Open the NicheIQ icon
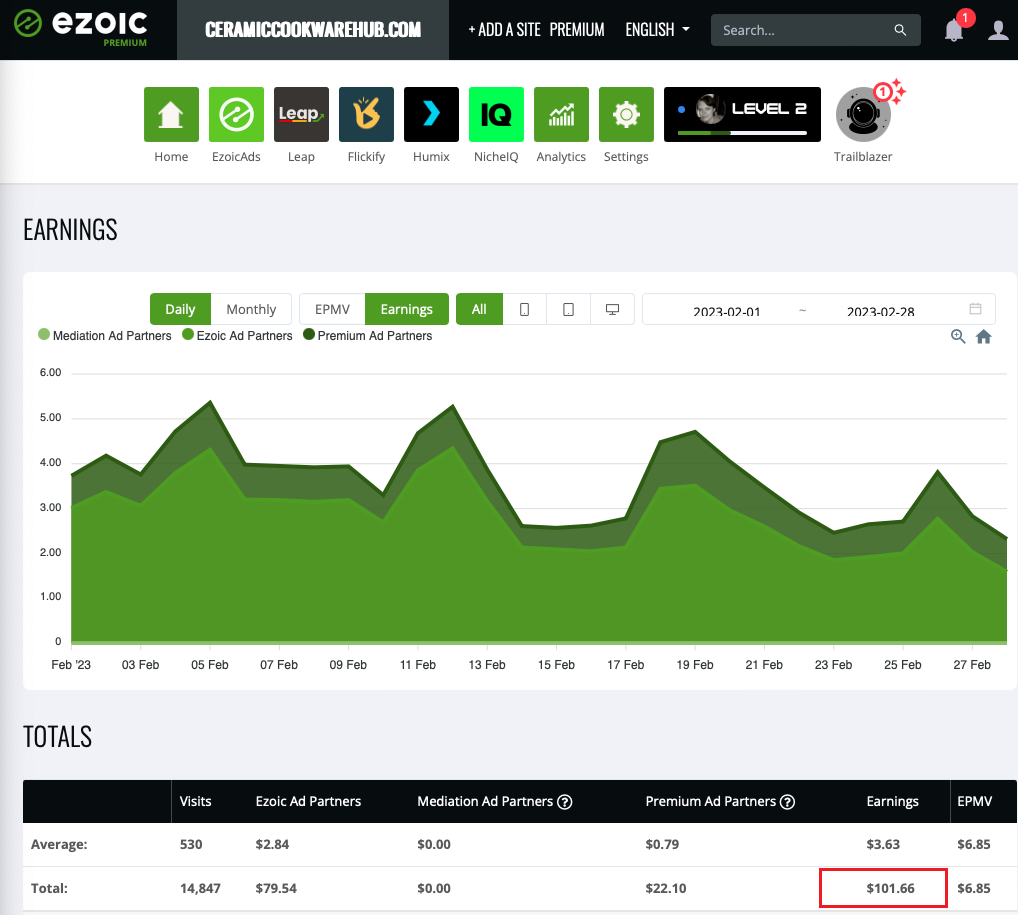This screenshot has width=1018, height=915. [496, 114]
